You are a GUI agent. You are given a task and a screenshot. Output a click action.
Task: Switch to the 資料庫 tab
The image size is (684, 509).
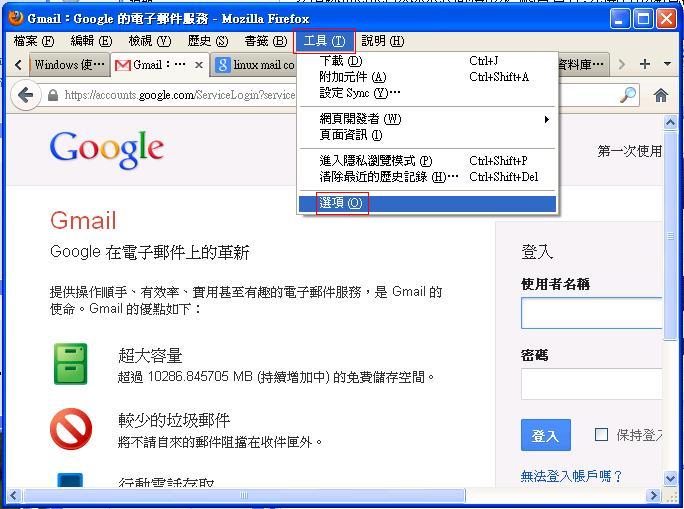click(583, 65)
